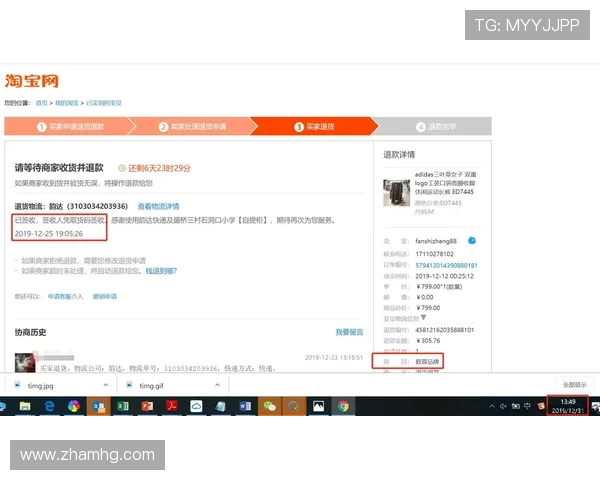
Task: Open the colorful pinwheel browser in the taskbar
Action: (x=74, y=406)
